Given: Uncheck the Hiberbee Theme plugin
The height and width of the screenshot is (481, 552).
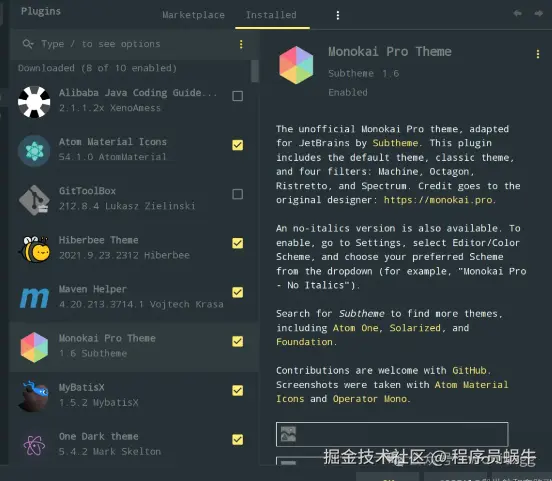Looking at the screenshot, I should pyautogui.click(x=238, y=243).
